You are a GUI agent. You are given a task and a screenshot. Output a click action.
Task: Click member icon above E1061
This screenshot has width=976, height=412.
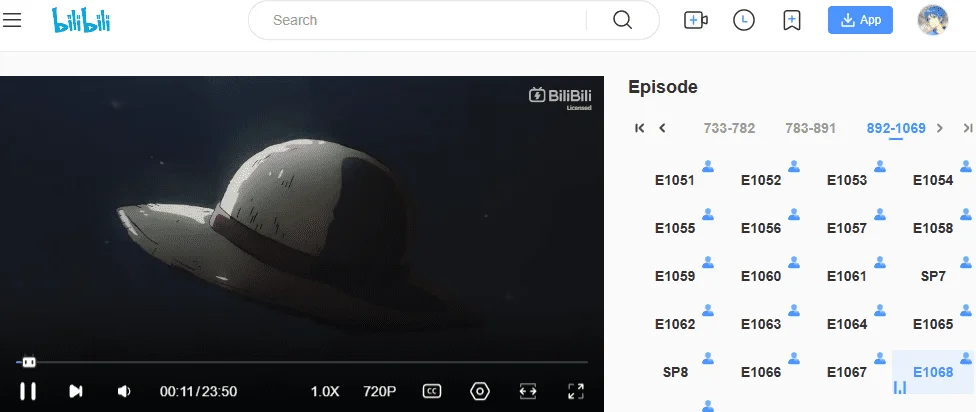880,262
